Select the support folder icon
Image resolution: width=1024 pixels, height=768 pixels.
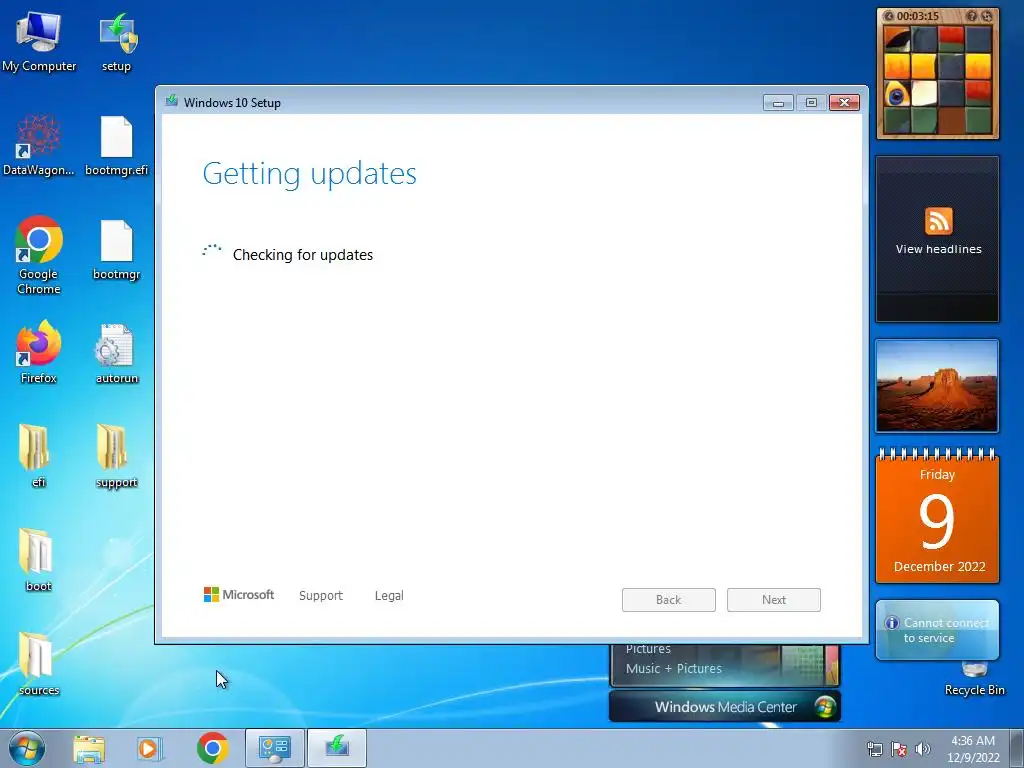point(116,456)
